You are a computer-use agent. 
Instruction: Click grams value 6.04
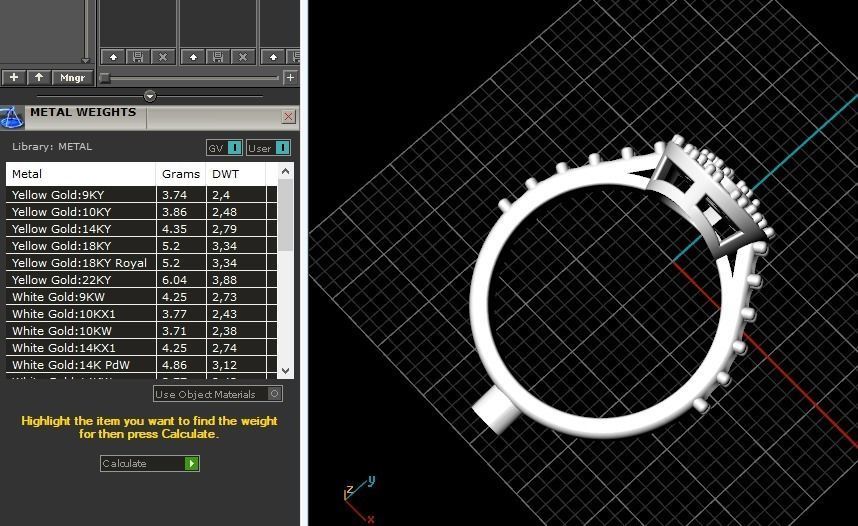(x=175, y=280)
